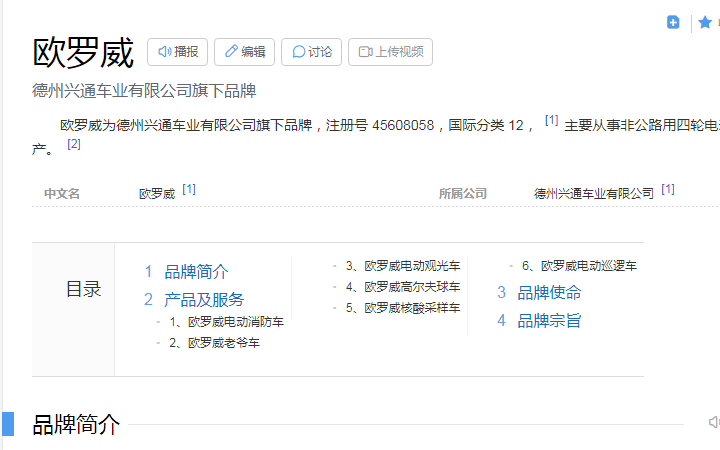Viewport: 720px width, 450px height.
Task: Open reference [1] next to 中文名 欧罗威
Action: coord(189,189)
